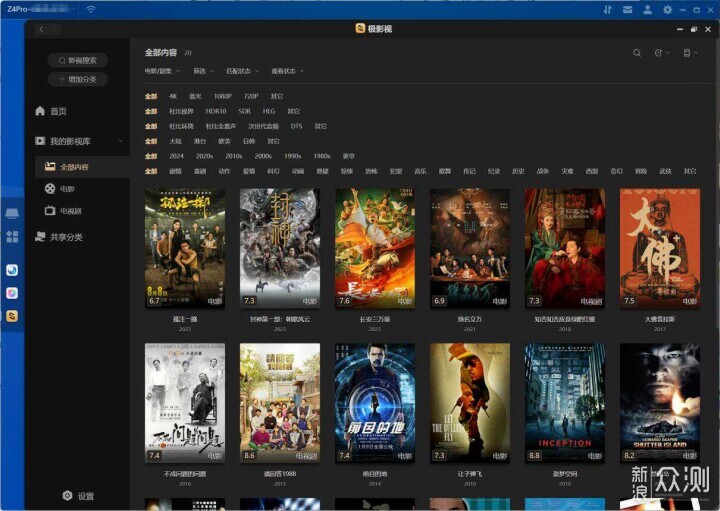720x511 pixels.
Task: Open 共享分类 shared categories
Action: [59, 237]
